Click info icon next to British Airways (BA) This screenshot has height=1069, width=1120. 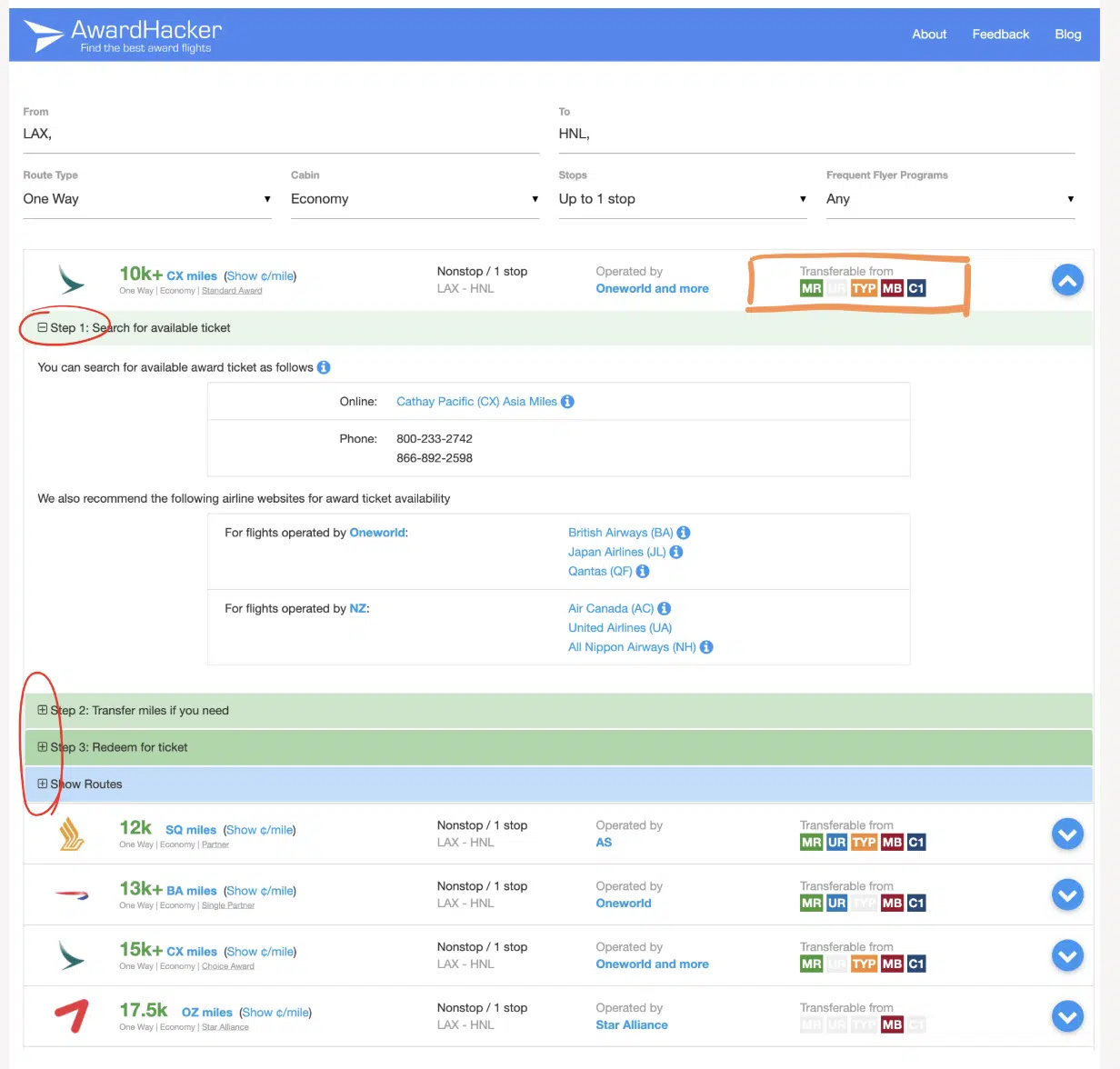[684, 533]
